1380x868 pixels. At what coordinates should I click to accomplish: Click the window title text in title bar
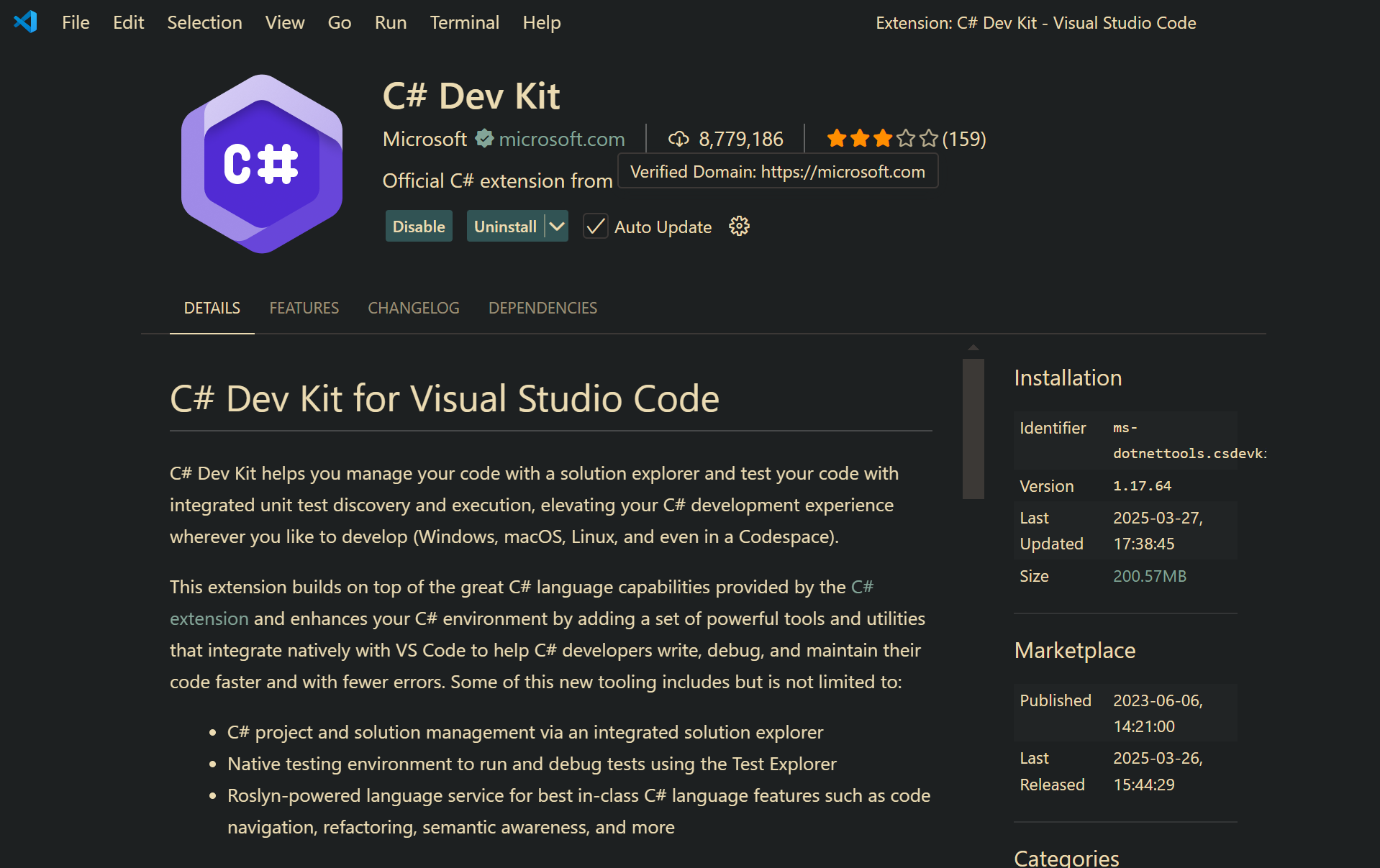[x=1035, y=22]
